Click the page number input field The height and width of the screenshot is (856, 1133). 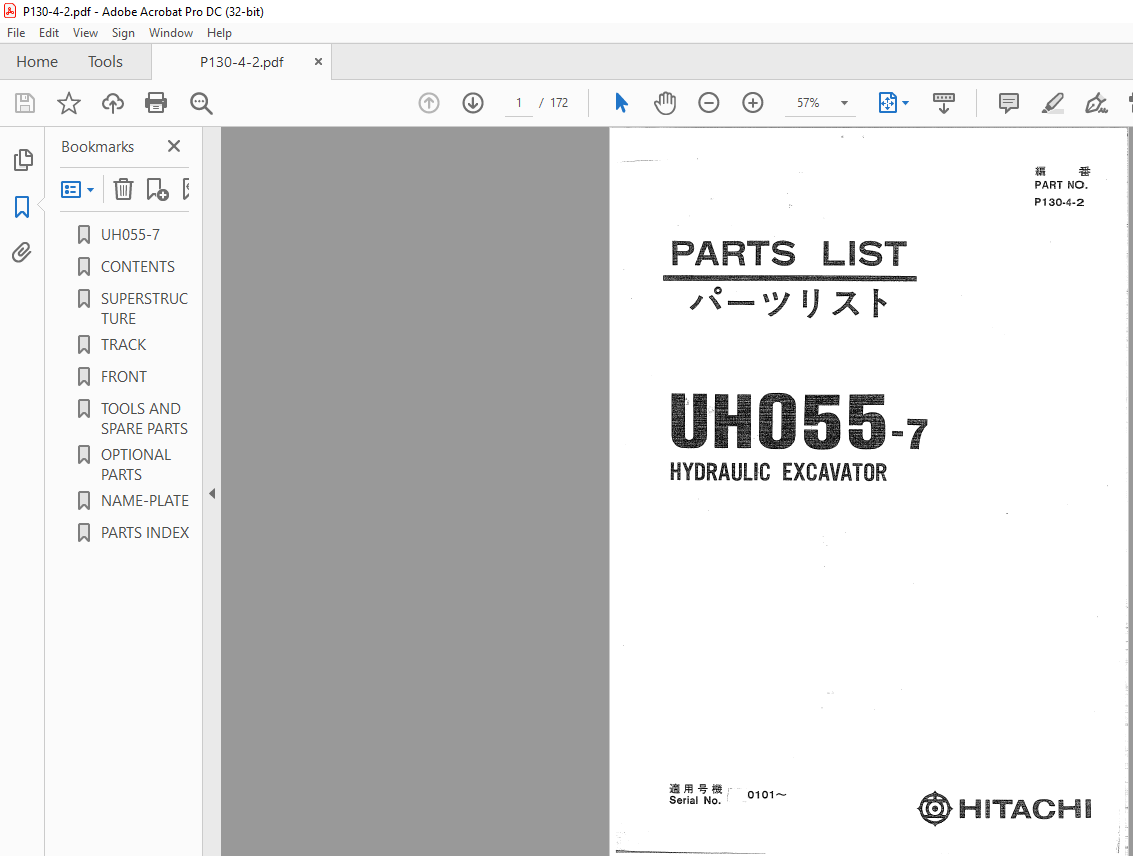519,103
